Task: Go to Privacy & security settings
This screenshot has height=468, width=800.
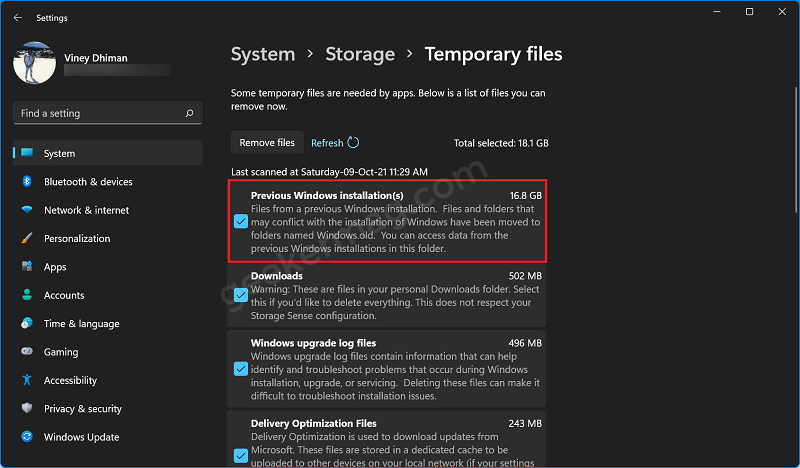Action: point(108,408)
